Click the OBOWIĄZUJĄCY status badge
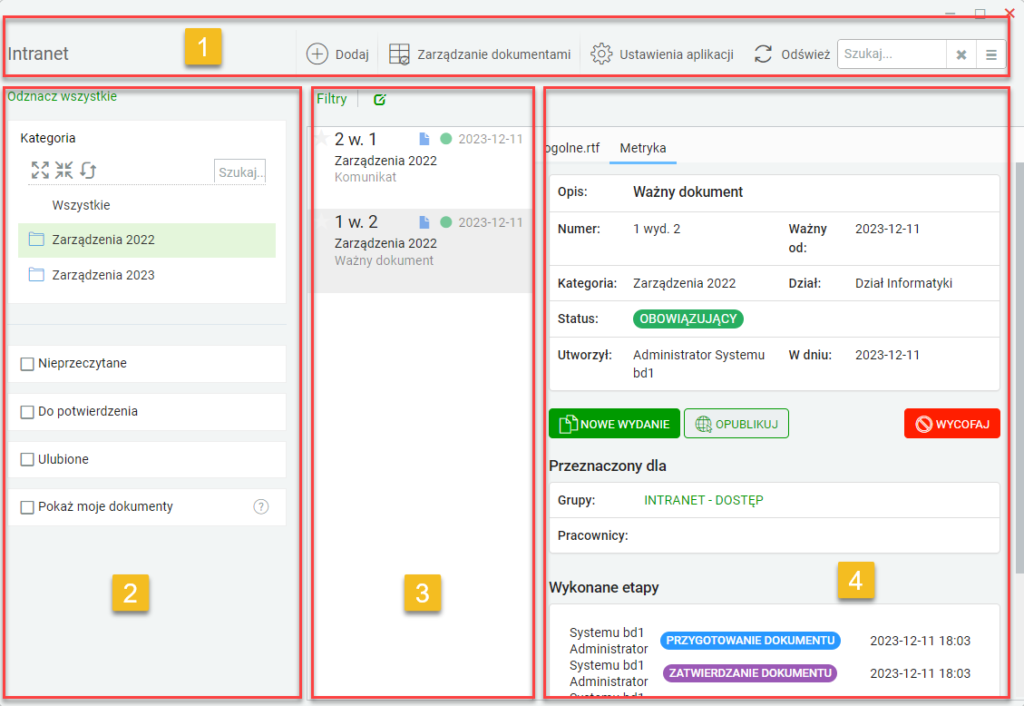Viewport: 1024px width, 706px height. click(688, 319)
